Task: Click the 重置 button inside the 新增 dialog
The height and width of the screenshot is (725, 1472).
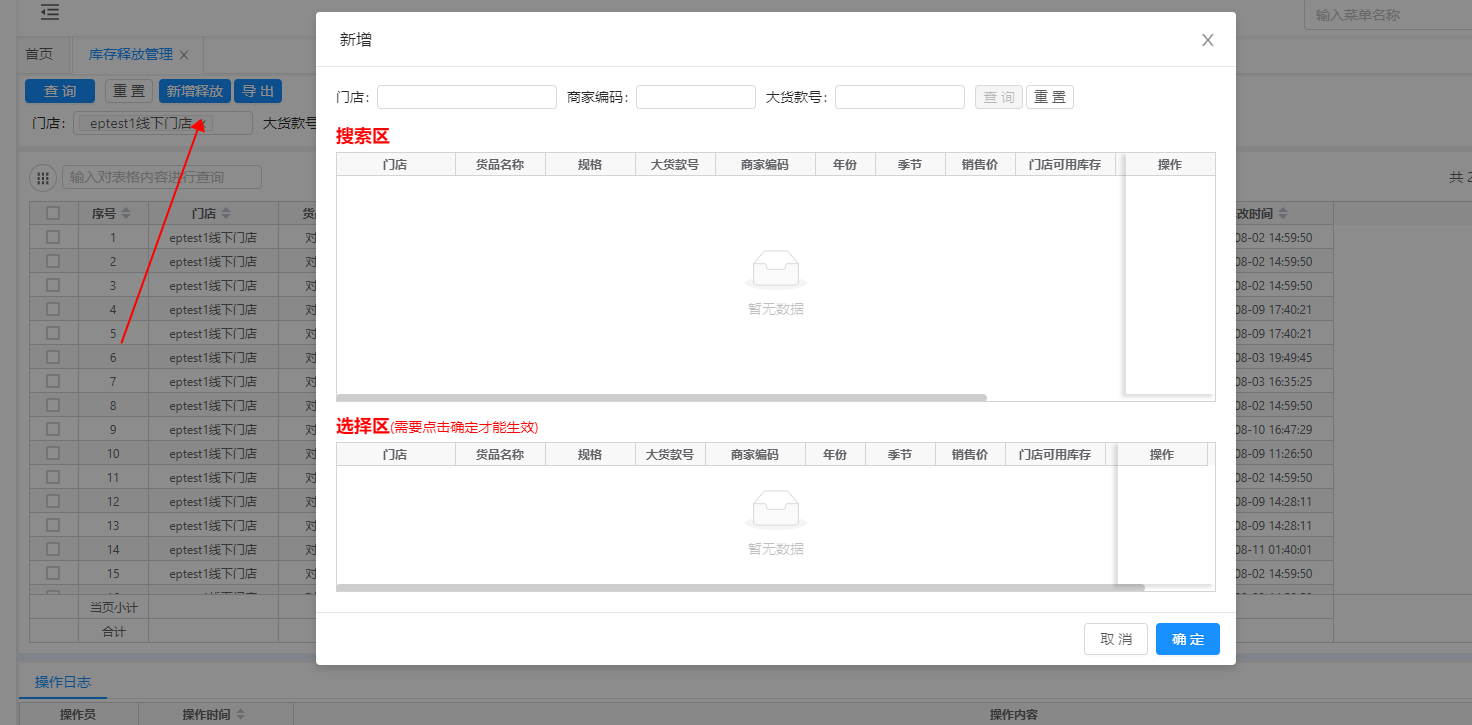Action: tap(1049, 97)
